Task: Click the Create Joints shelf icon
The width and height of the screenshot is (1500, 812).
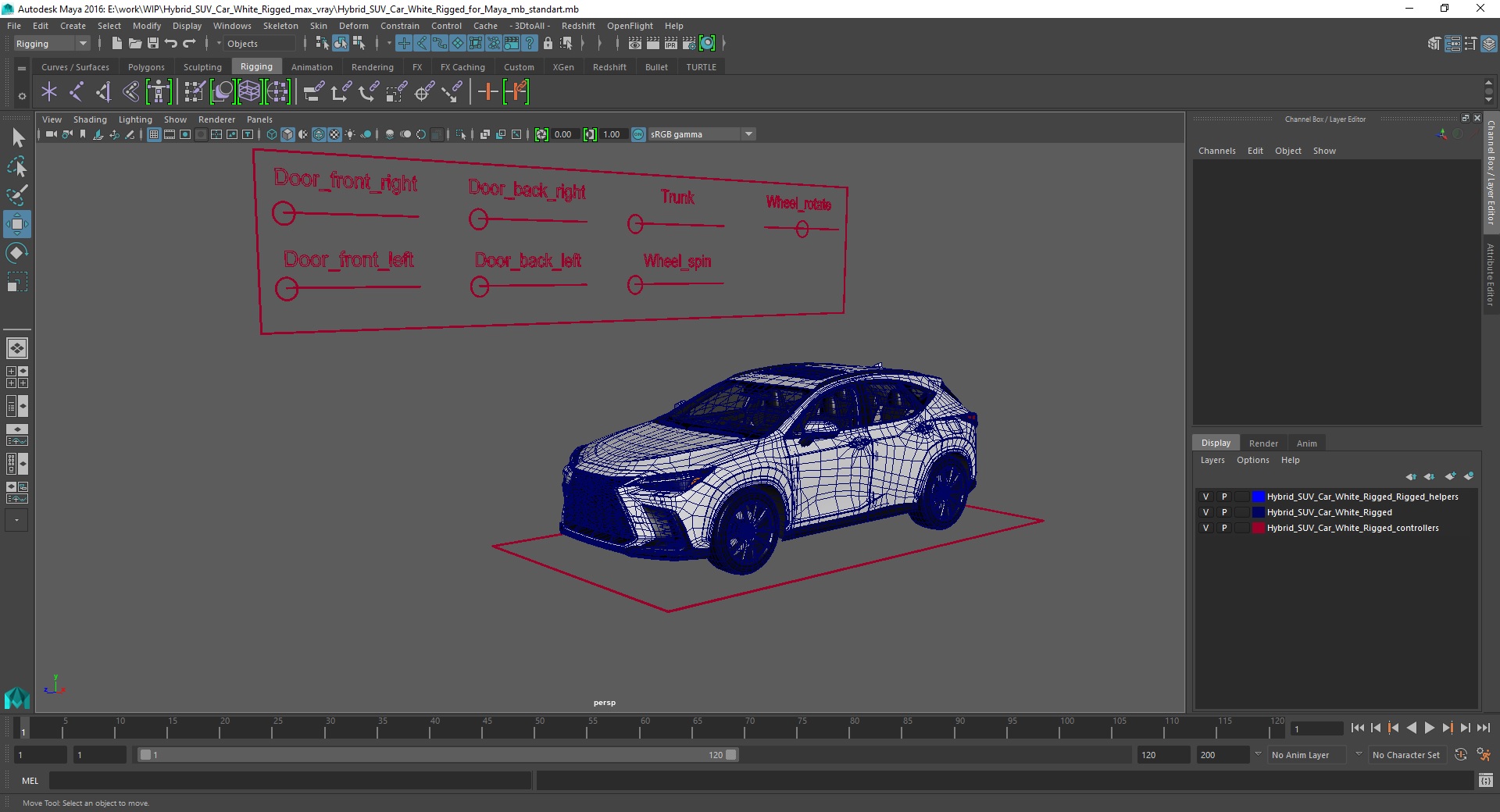Action: pyautogui.click(x=77, y=92)
